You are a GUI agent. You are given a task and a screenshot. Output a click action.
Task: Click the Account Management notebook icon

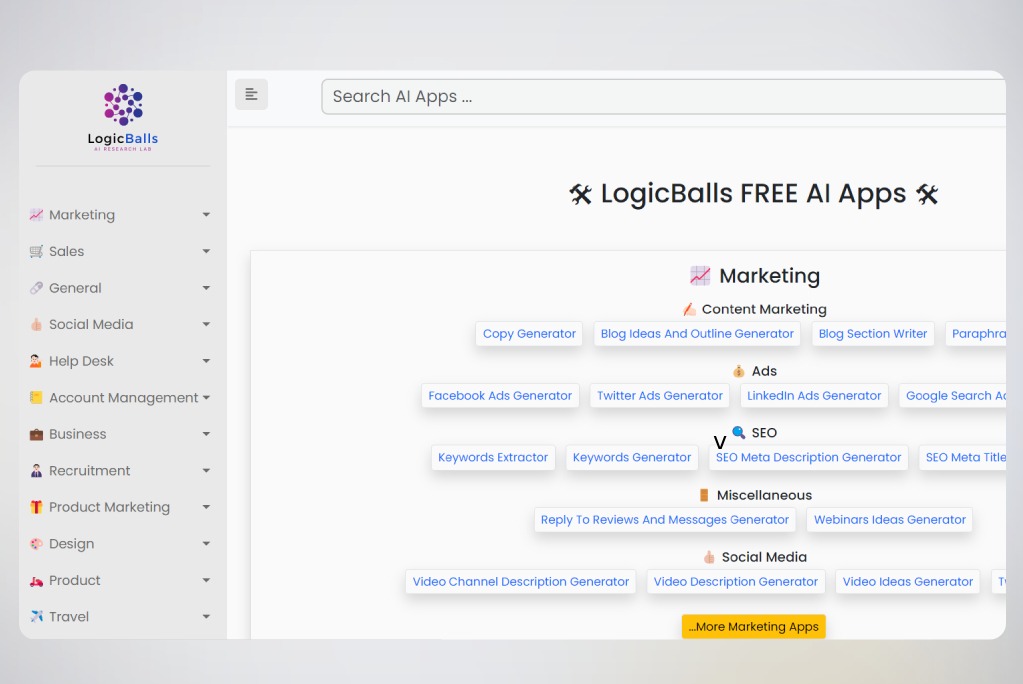click(37, 397)
